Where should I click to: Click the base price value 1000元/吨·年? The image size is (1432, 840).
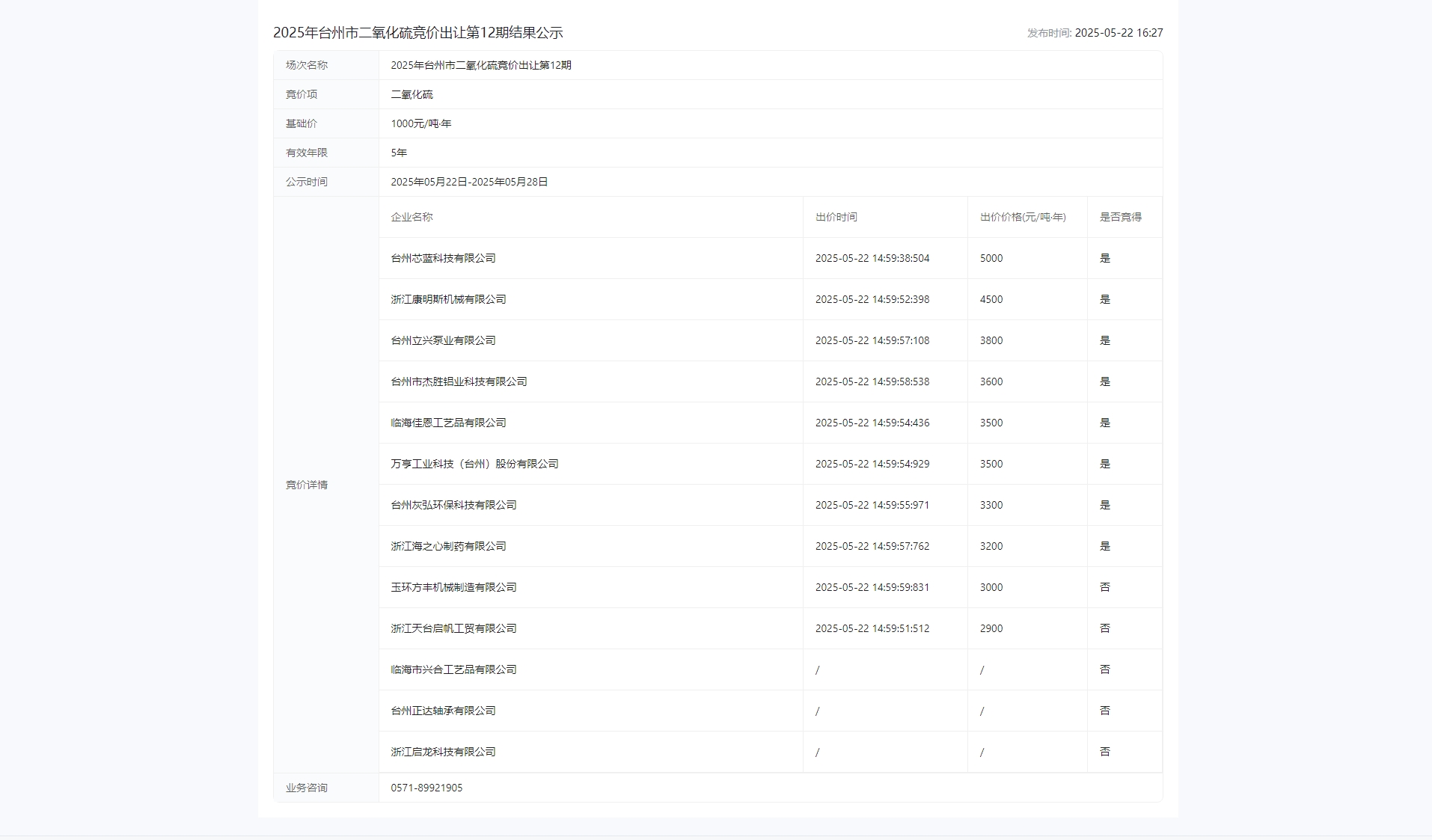tap(420, 123)
